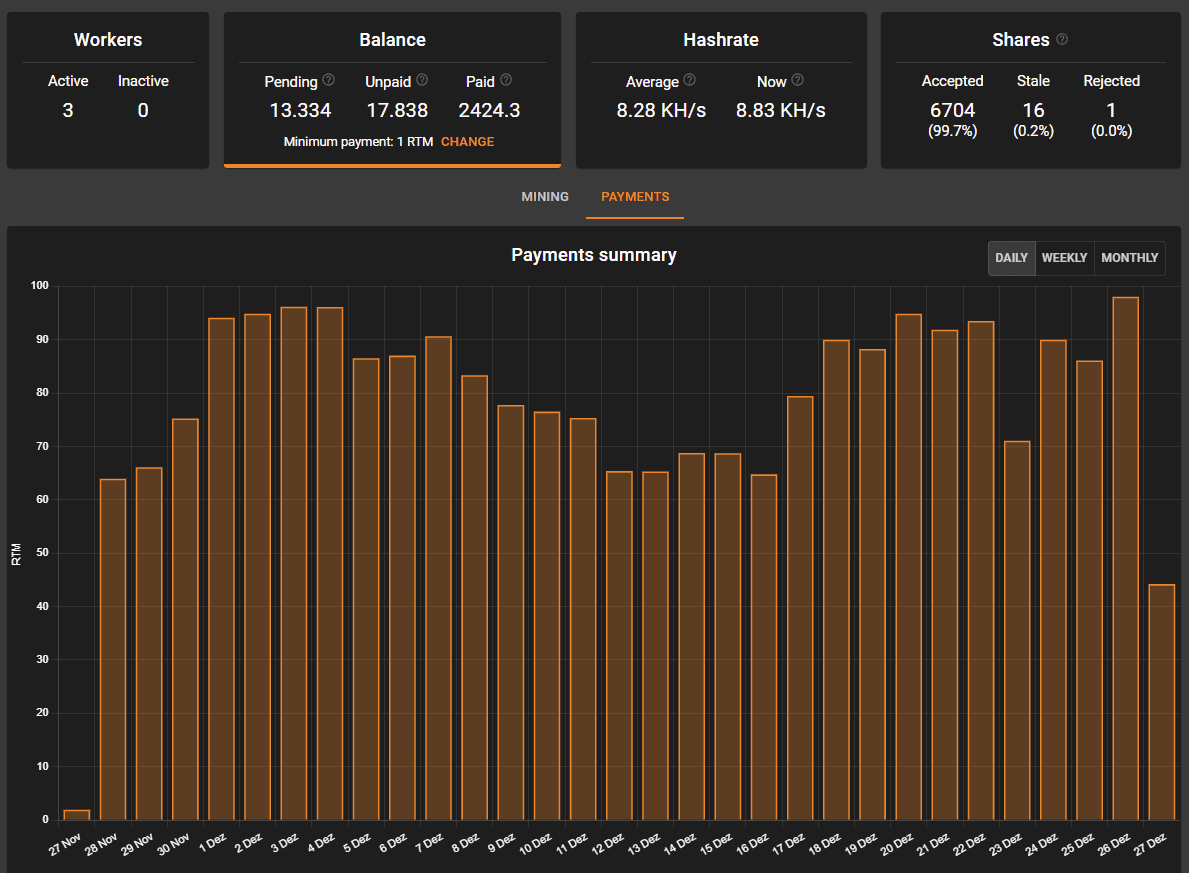Select the 23 Dez payment bar
Viewport: 1189px width, 873px height.
point(1017,630)
